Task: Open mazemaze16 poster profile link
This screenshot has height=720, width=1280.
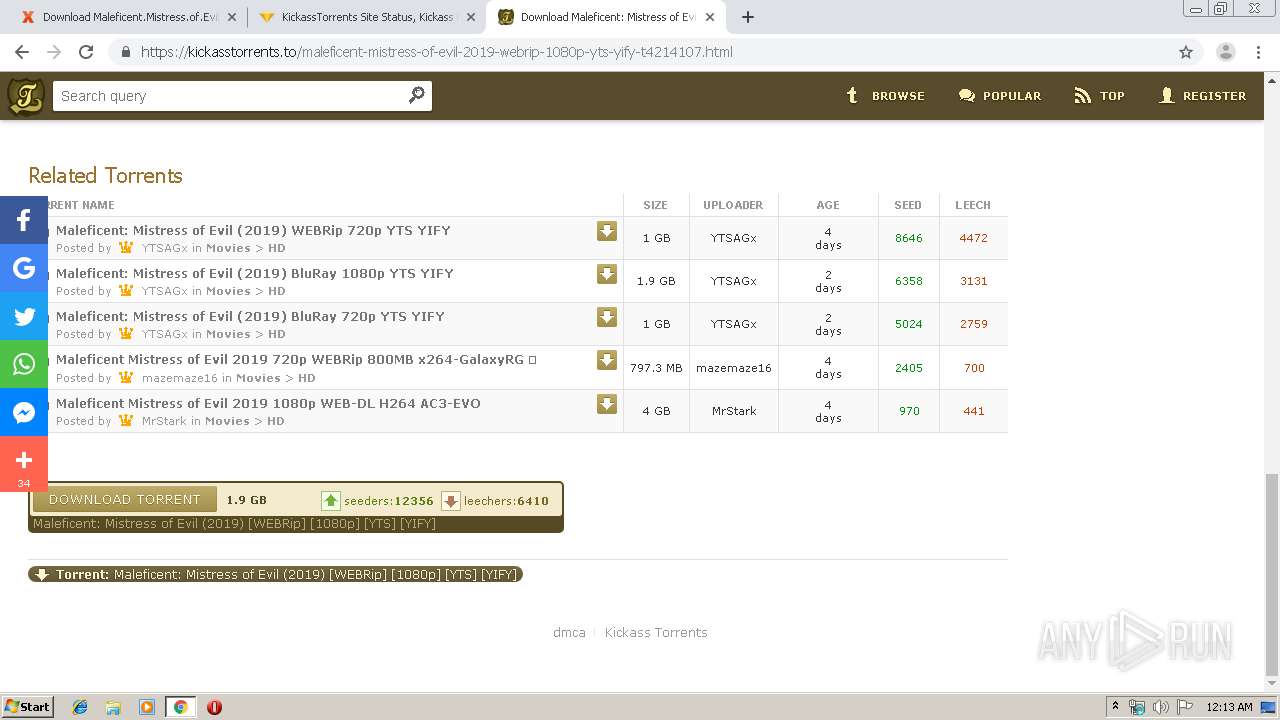Action: 180,378
